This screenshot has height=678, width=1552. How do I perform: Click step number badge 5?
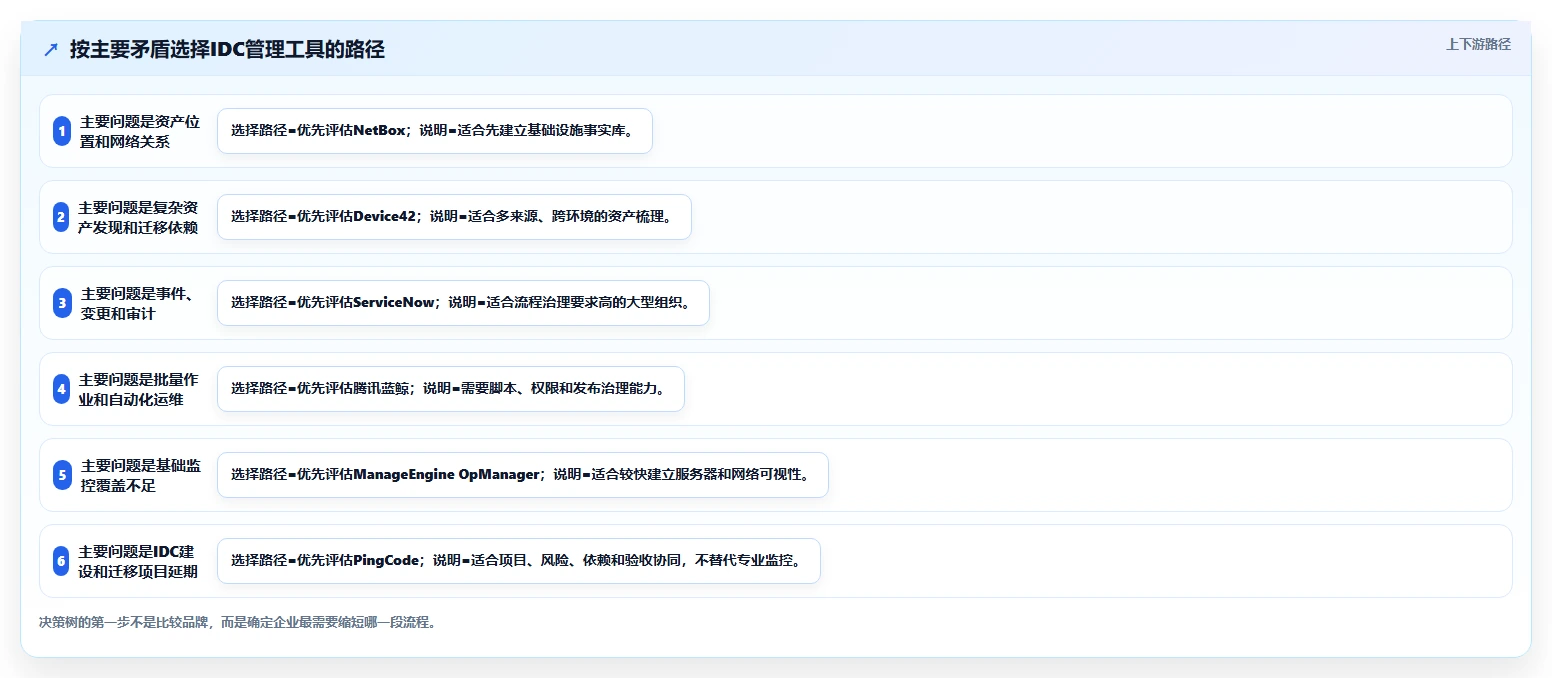point(62,475)
